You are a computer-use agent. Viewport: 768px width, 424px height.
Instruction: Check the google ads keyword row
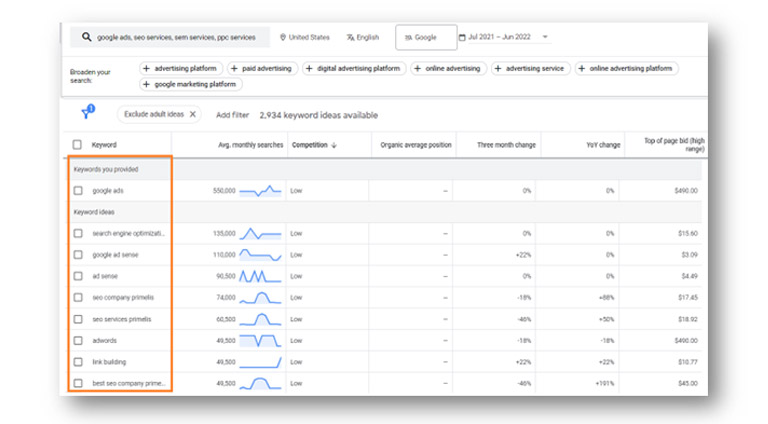(78, 190)
